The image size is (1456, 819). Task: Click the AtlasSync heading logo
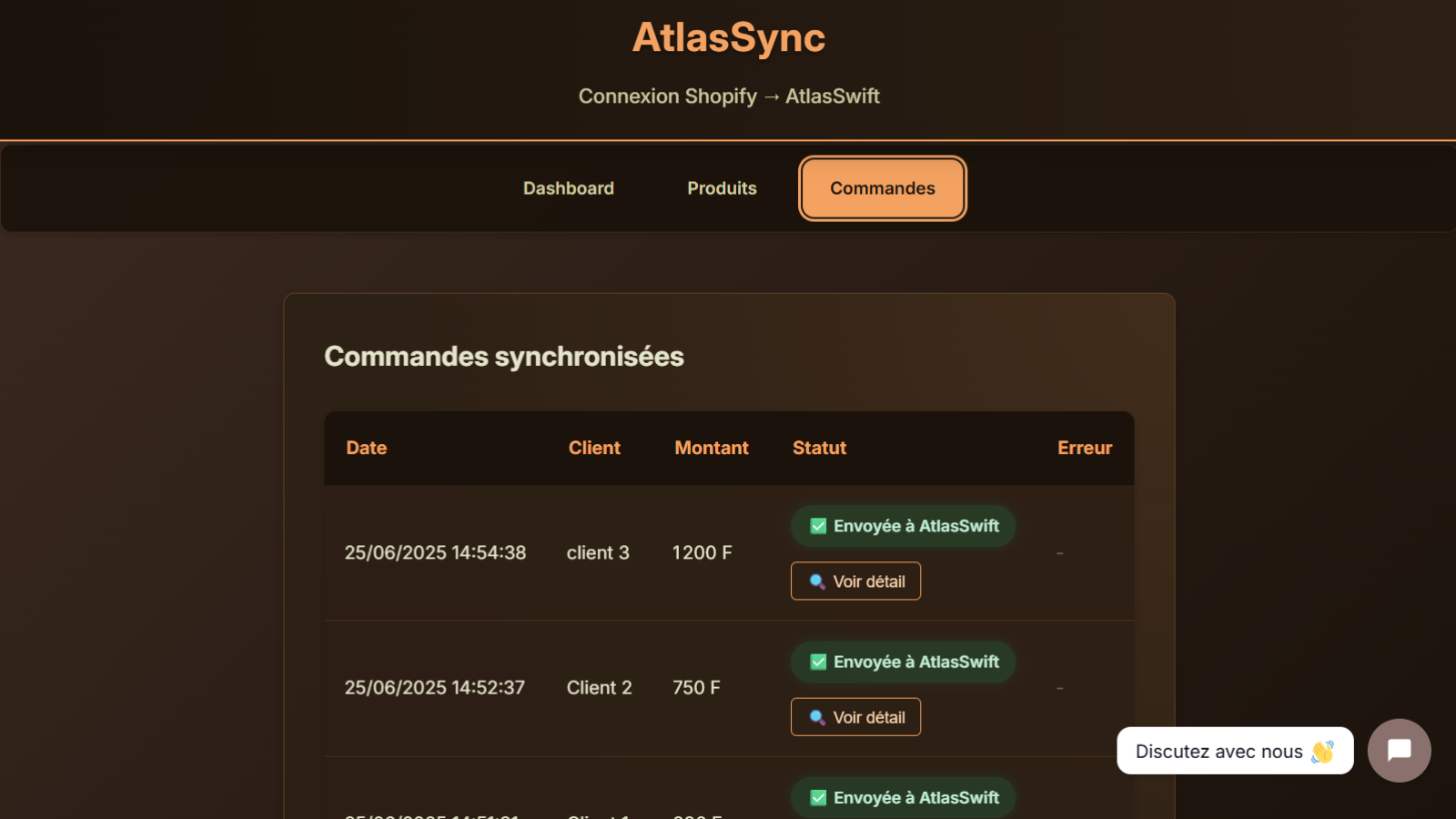click(728, 37)
